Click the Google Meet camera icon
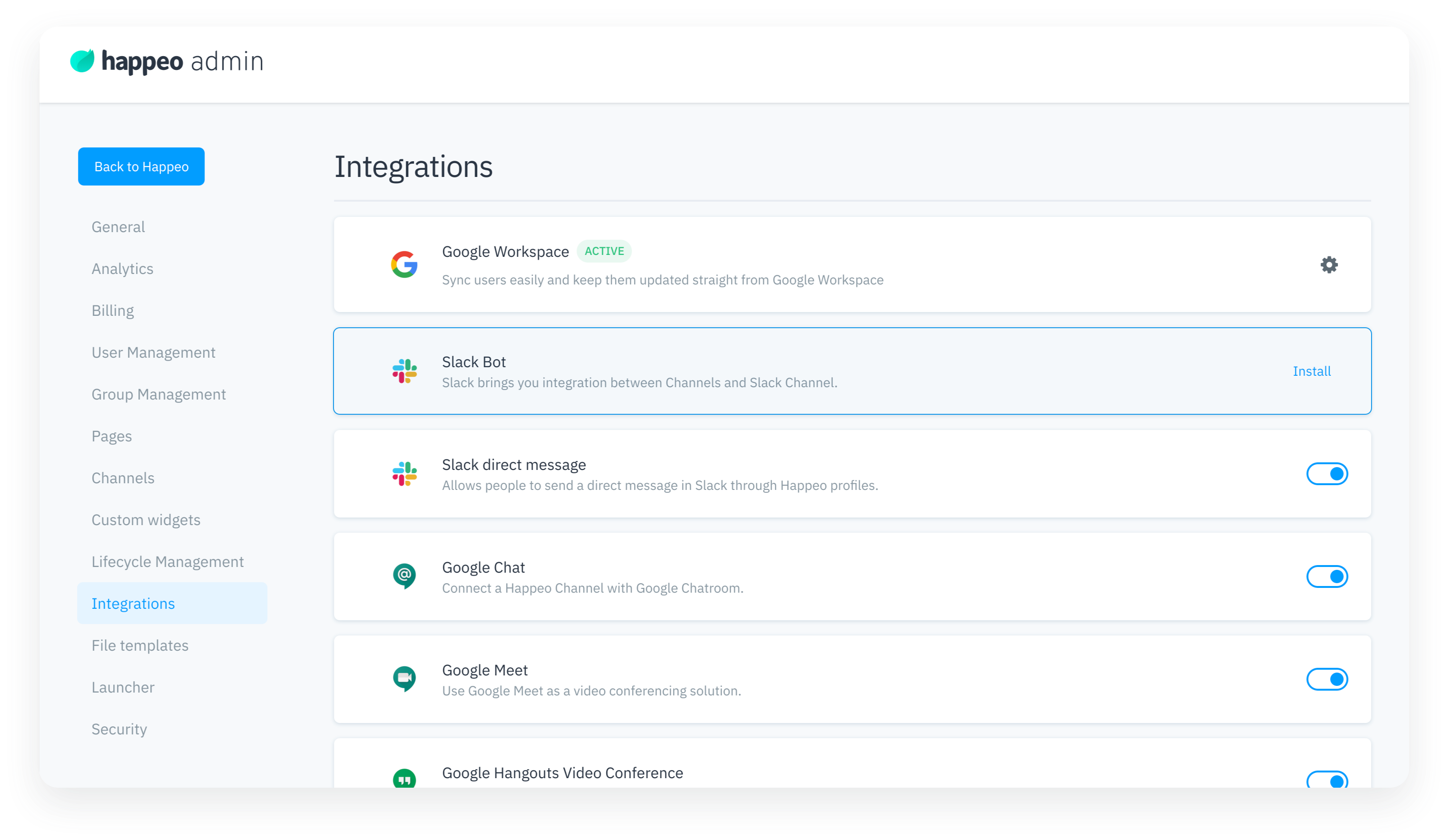The width and height of the screenshot is (1451, 840). tap(404, 679)
